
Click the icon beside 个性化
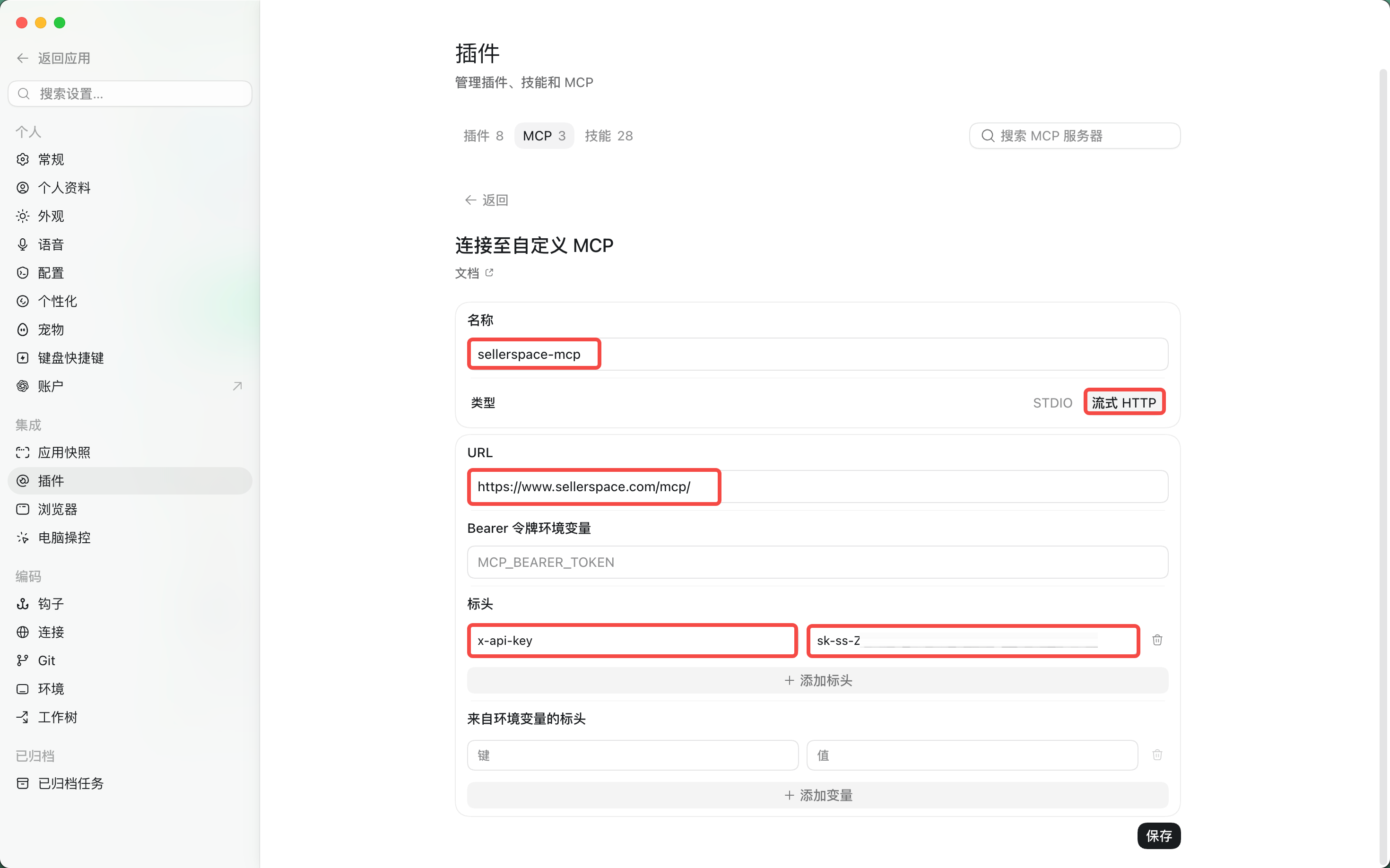click(23, 302)
